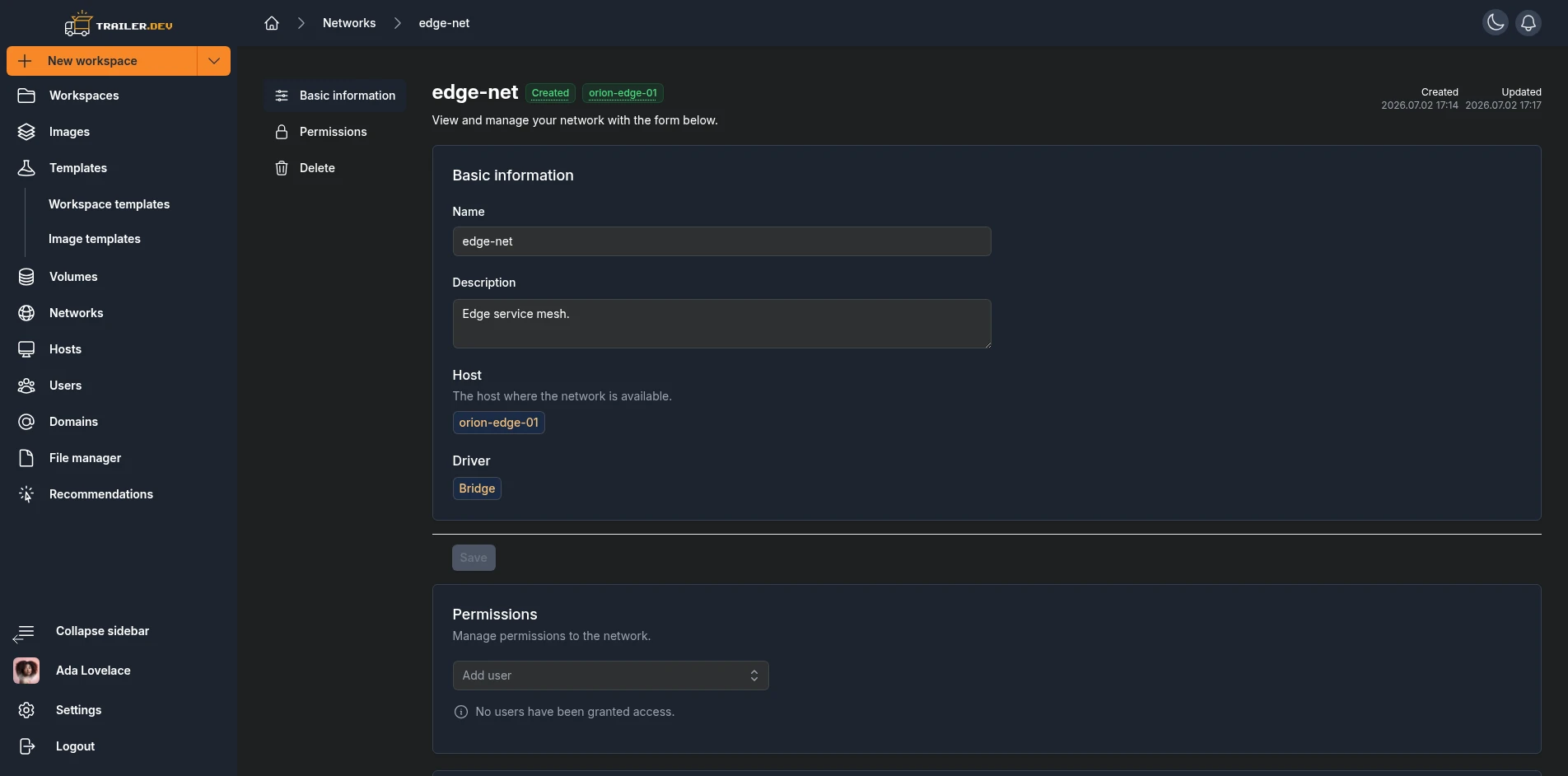Image resolution: width=1568 pixels, height=776 pixels.
Task: Click the Volumes database icon
Action: 26,277
